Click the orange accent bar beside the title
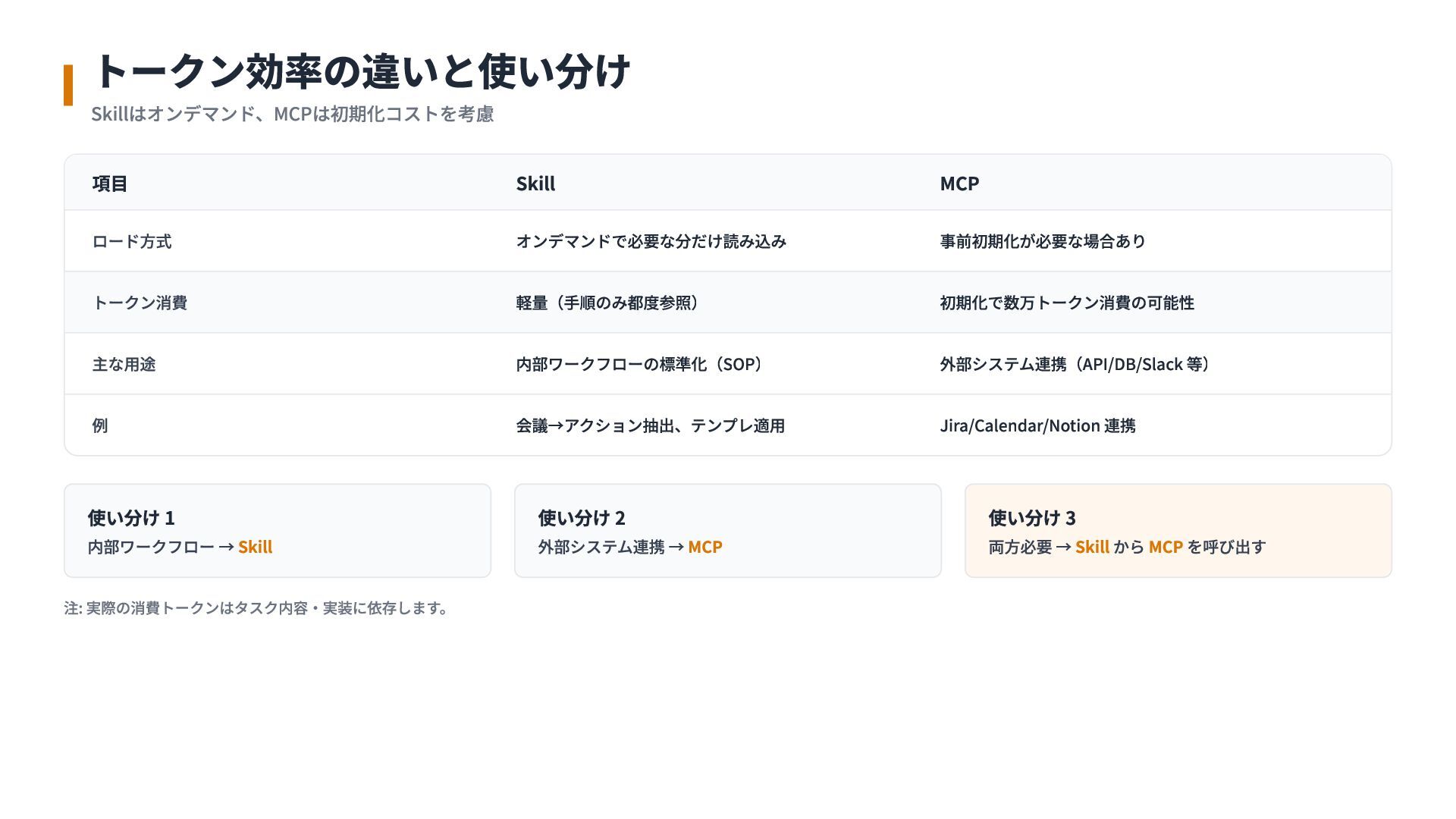Screen dimensions: 1456x819 pyautogui.click(x=68, y=85)
